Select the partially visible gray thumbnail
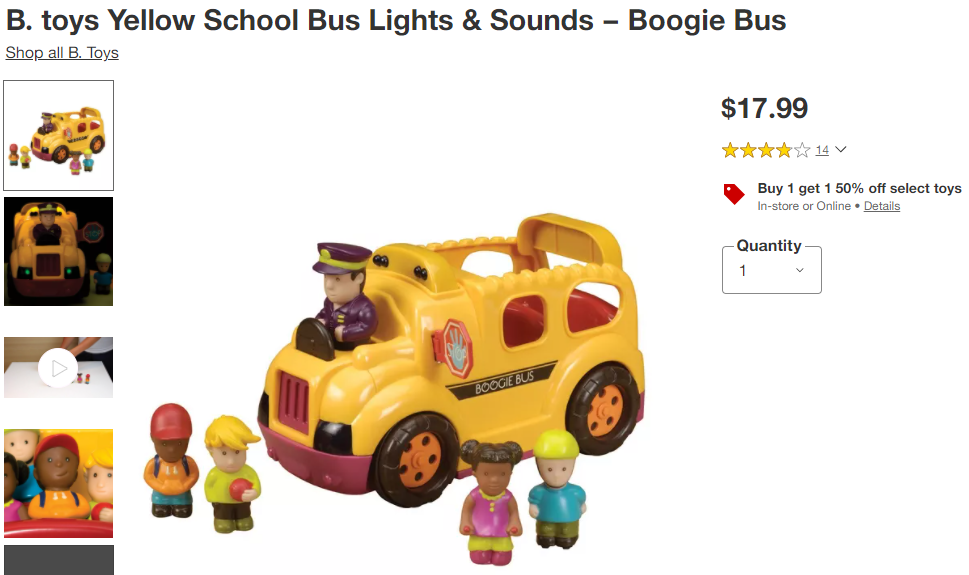Viewport: 969px width, 575px height. pos(59,560)
